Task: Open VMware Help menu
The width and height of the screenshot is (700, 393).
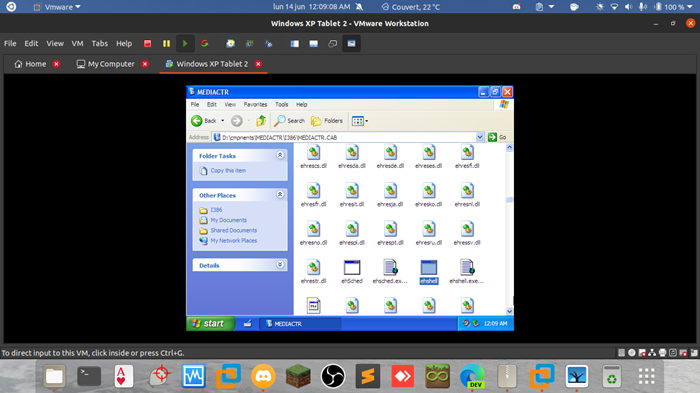Action: click(x=124, y=43)
